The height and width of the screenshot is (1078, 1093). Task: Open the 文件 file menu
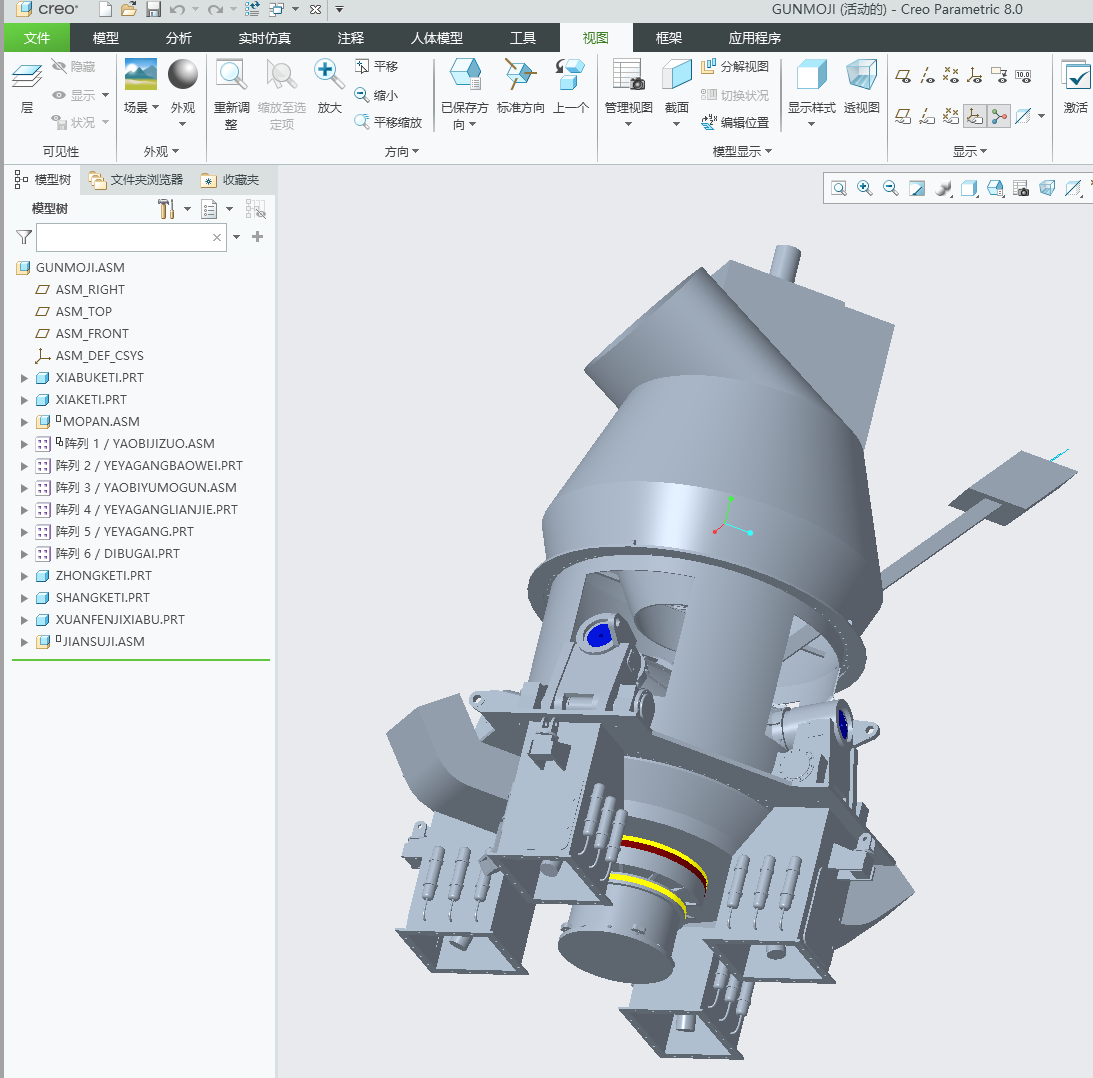37,38
